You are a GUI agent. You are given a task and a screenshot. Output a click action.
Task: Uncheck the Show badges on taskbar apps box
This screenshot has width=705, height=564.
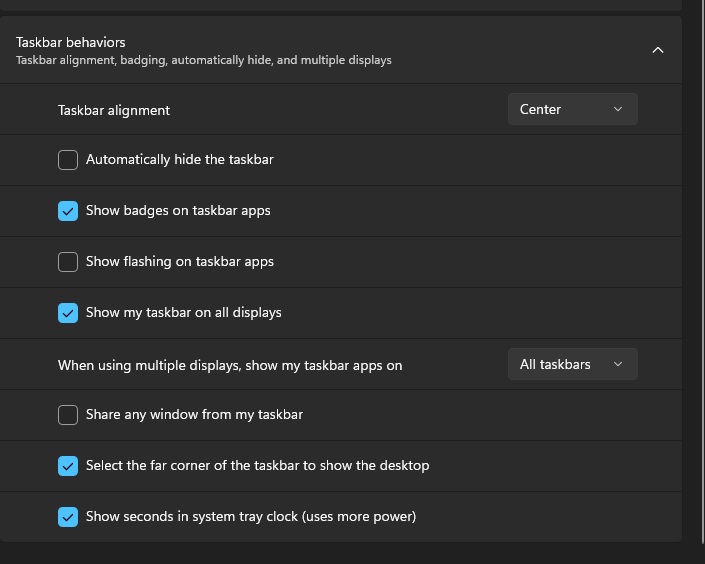(68, 211)
